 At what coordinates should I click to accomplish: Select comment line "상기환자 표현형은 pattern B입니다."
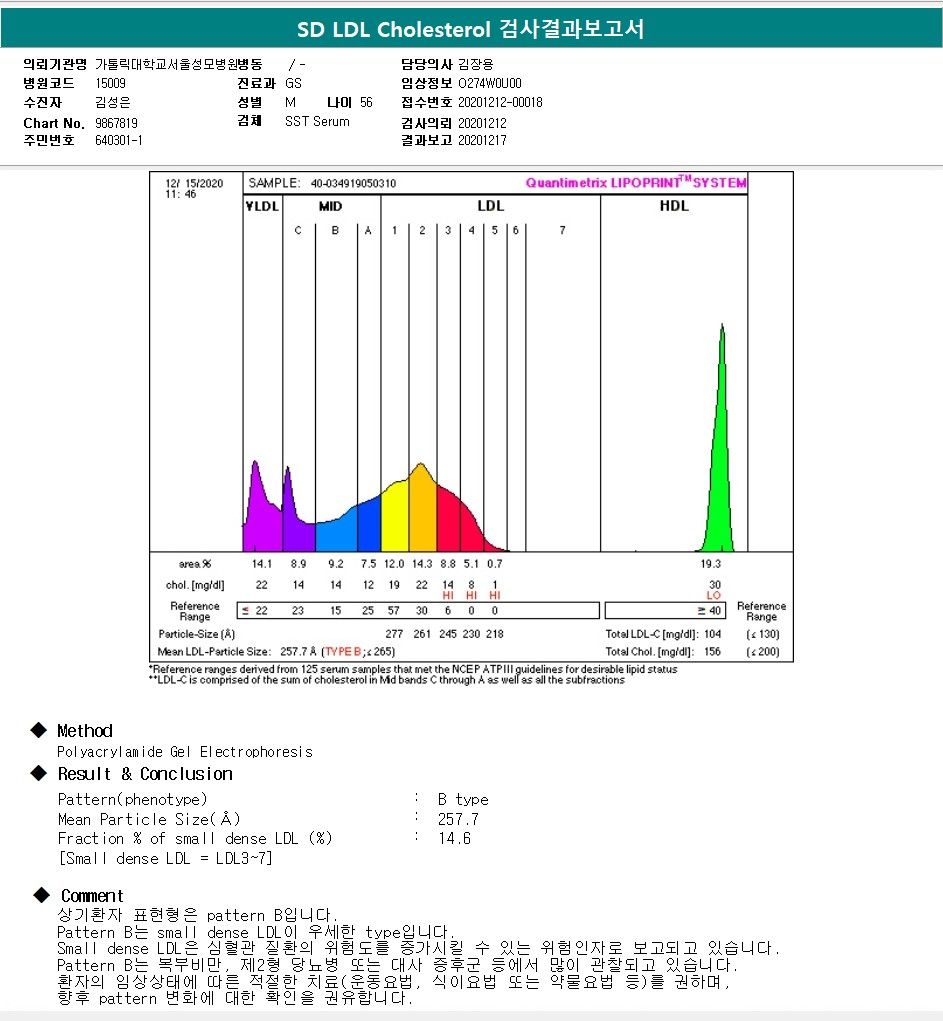(x=197, y=915)
